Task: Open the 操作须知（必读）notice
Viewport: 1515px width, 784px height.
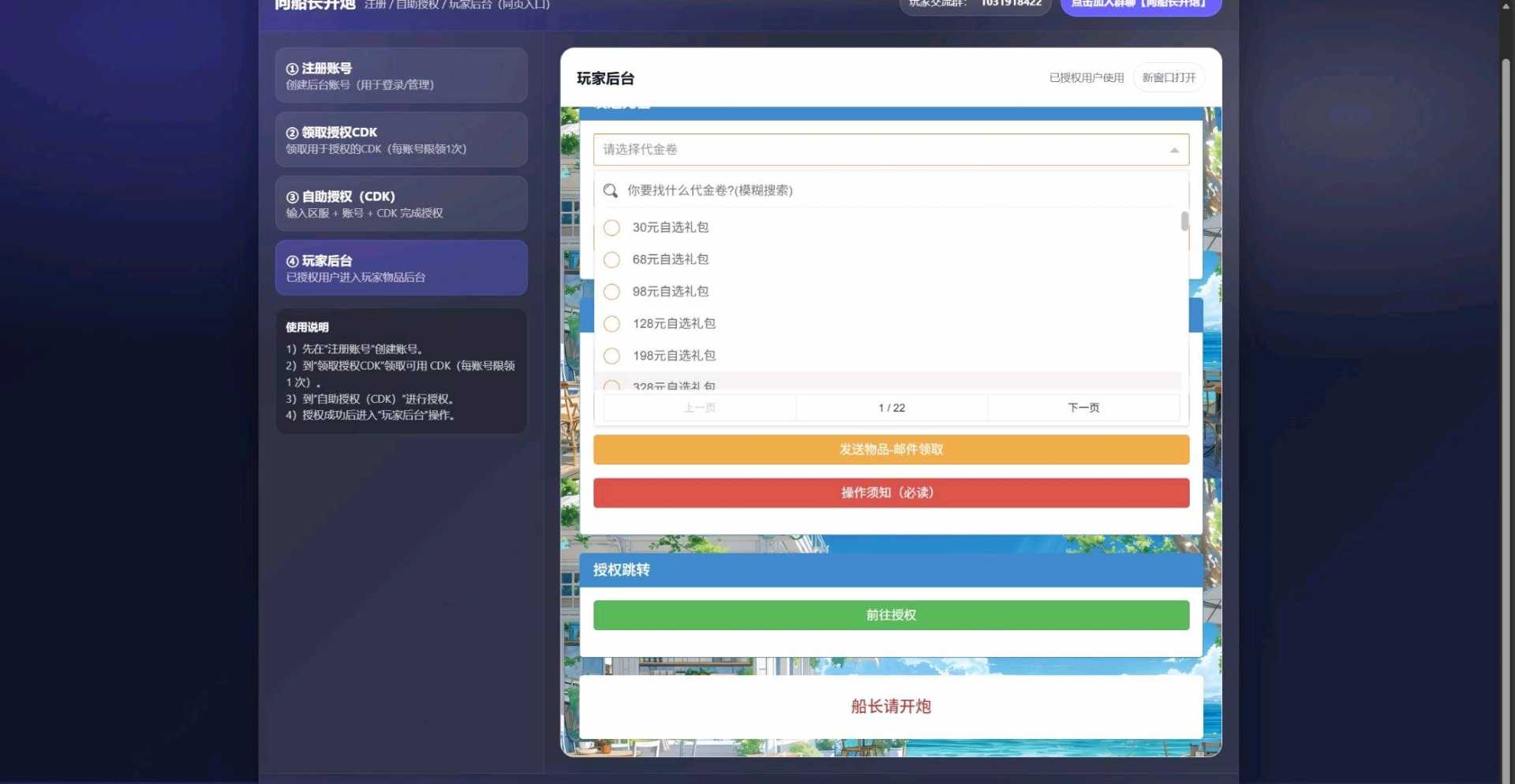Action: tap(890, 492)
